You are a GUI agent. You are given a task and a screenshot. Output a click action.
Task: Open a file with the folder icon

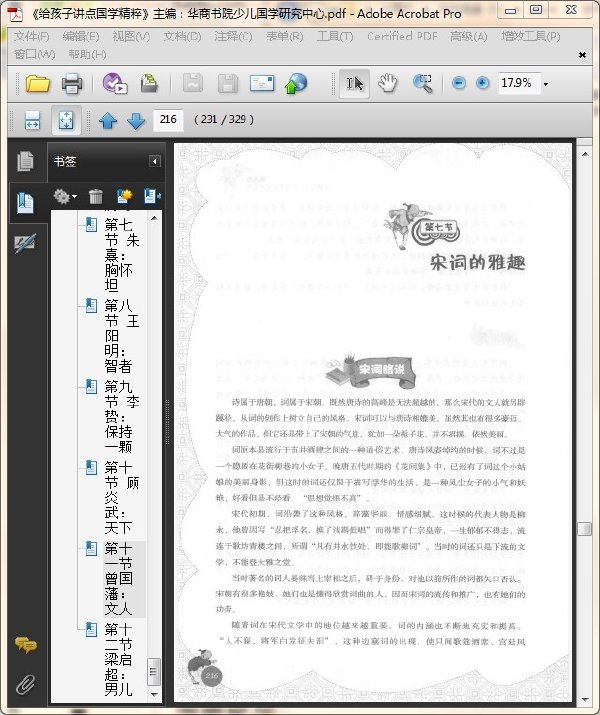(x=37, y=83)
